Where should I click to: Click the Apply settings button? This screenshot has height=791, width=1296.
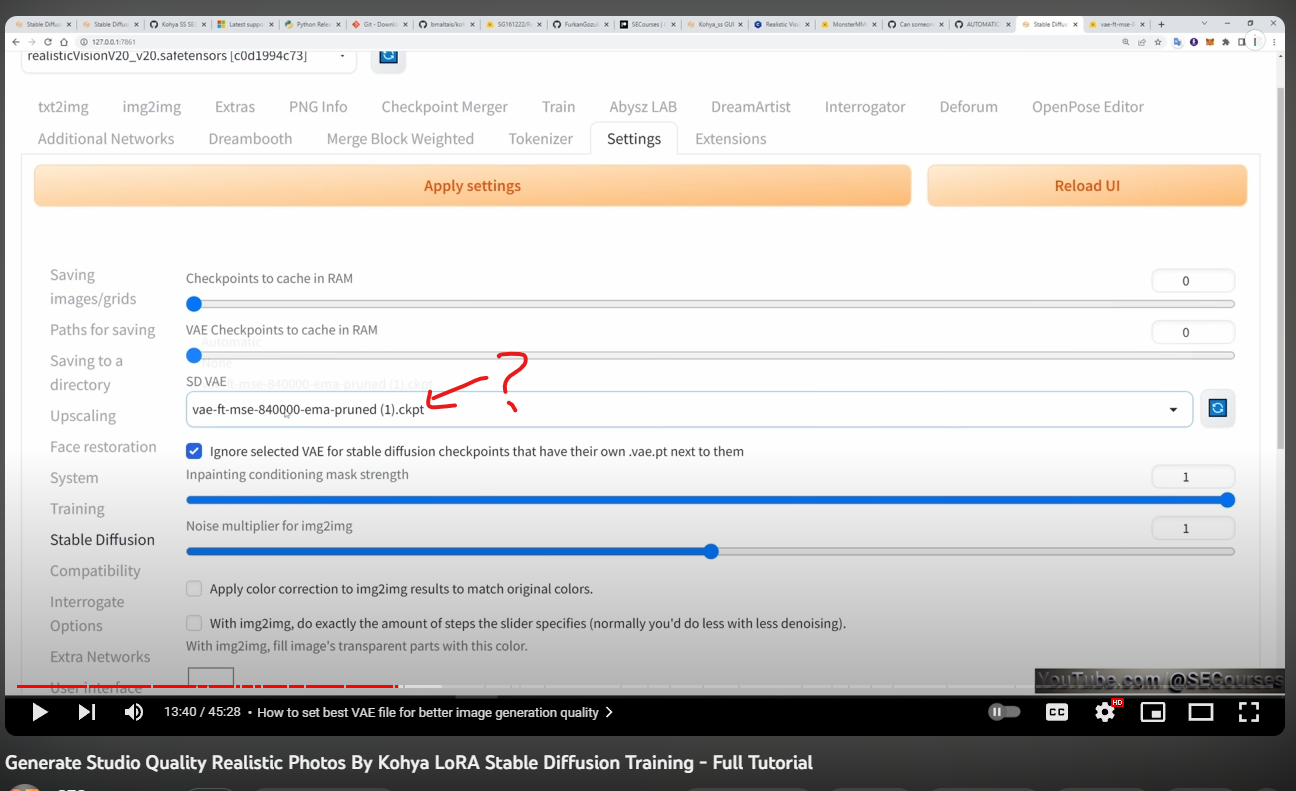pos(472,185)
